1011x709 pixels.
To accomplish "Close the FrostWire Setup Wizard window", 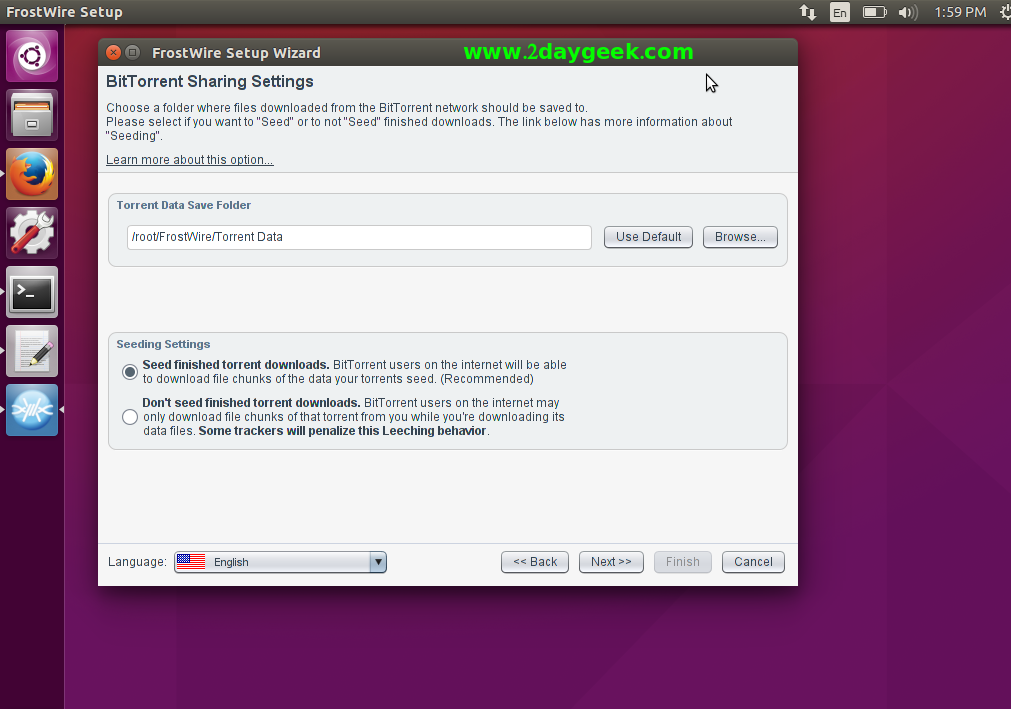I will 113,52.
